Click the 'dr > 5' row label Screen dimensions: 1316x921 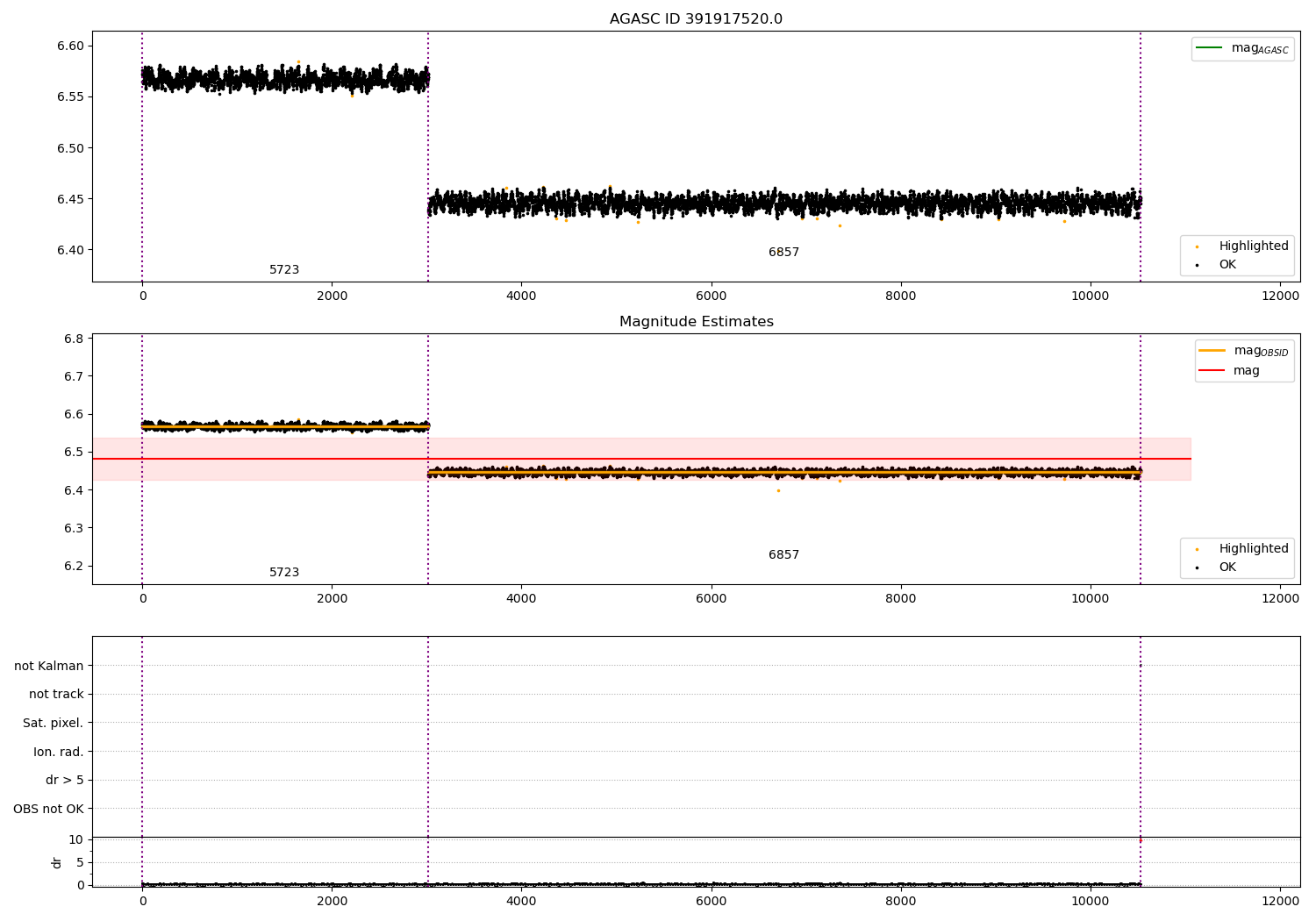pyautogui.click(x=65, y=780)
